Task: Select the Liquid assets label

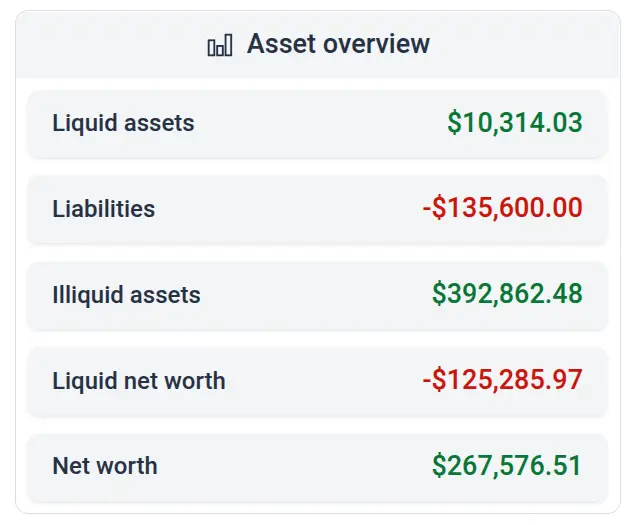Action: coord(123,123)
